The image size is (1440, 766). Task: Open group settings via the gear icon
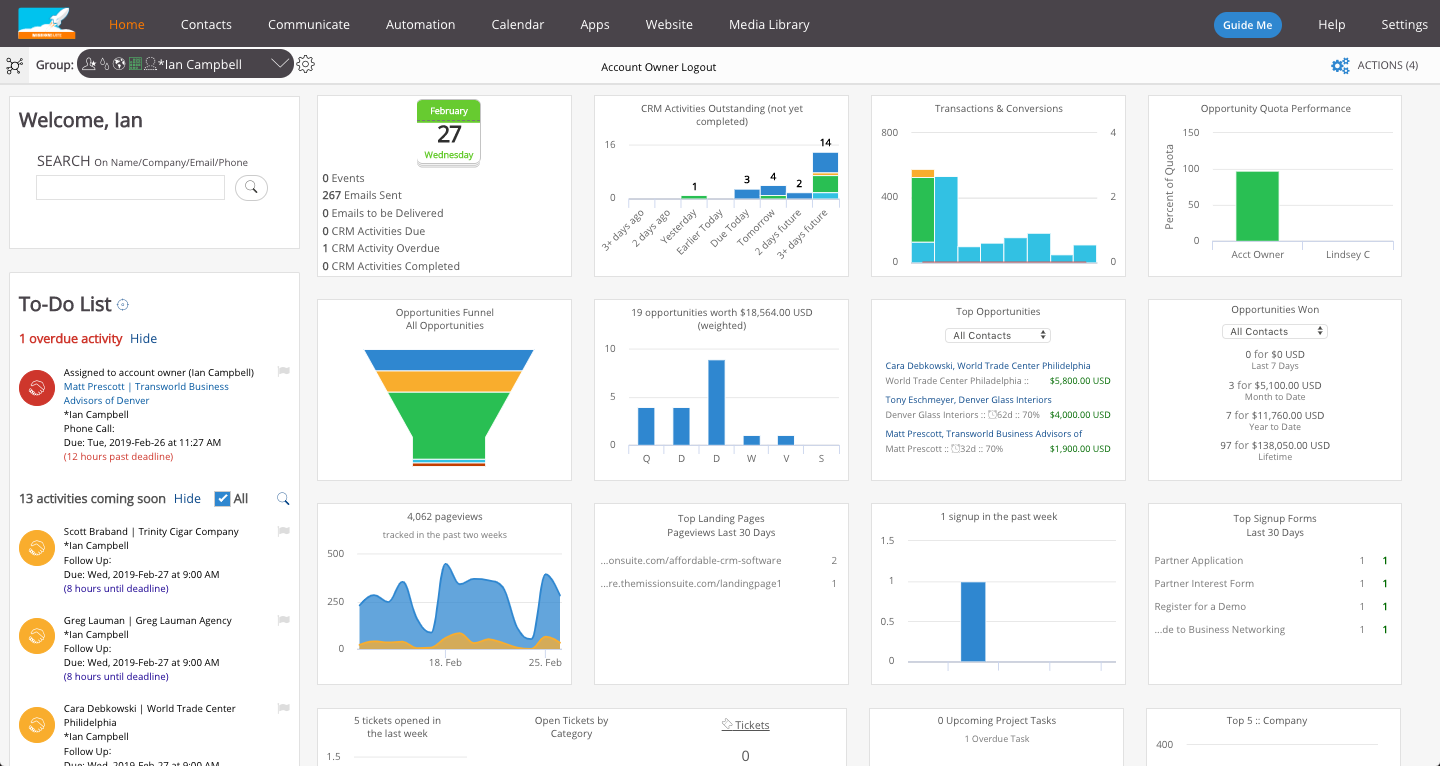(305, 63)
